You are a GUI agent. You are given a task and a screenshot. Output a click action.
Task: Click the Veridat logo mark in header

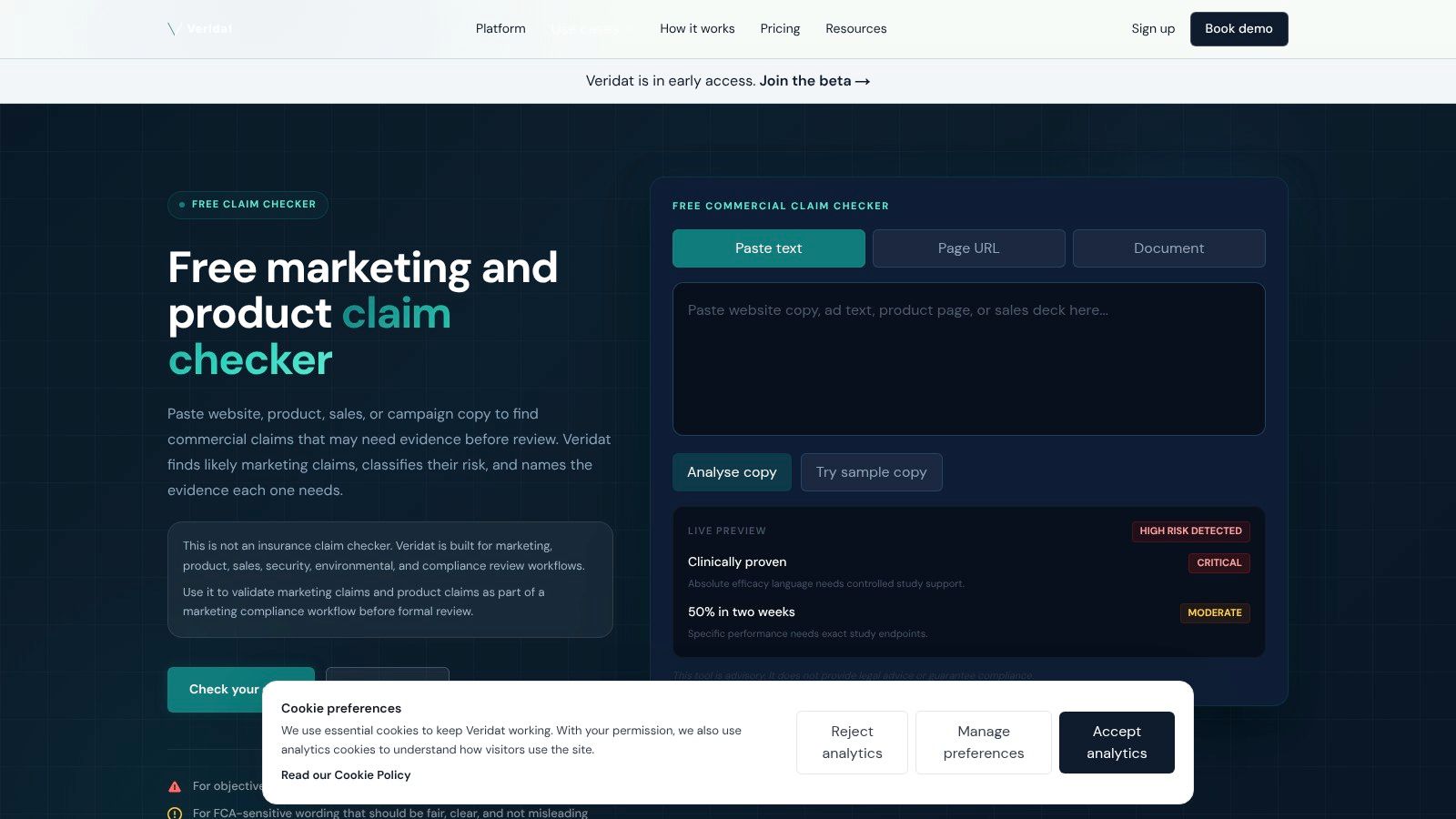click(x=174, y=29)
